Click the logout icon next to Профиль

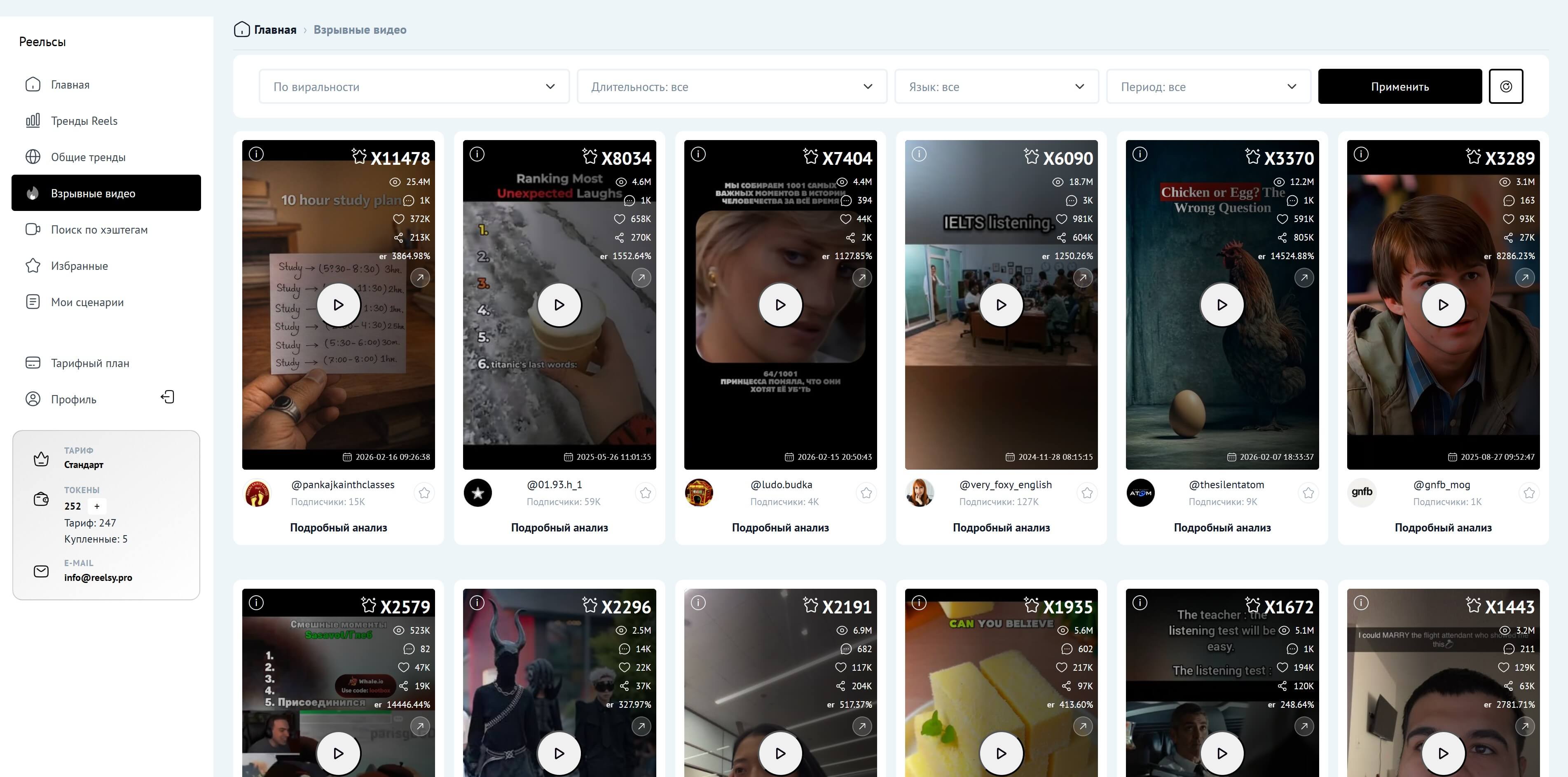tap(167, 397)
